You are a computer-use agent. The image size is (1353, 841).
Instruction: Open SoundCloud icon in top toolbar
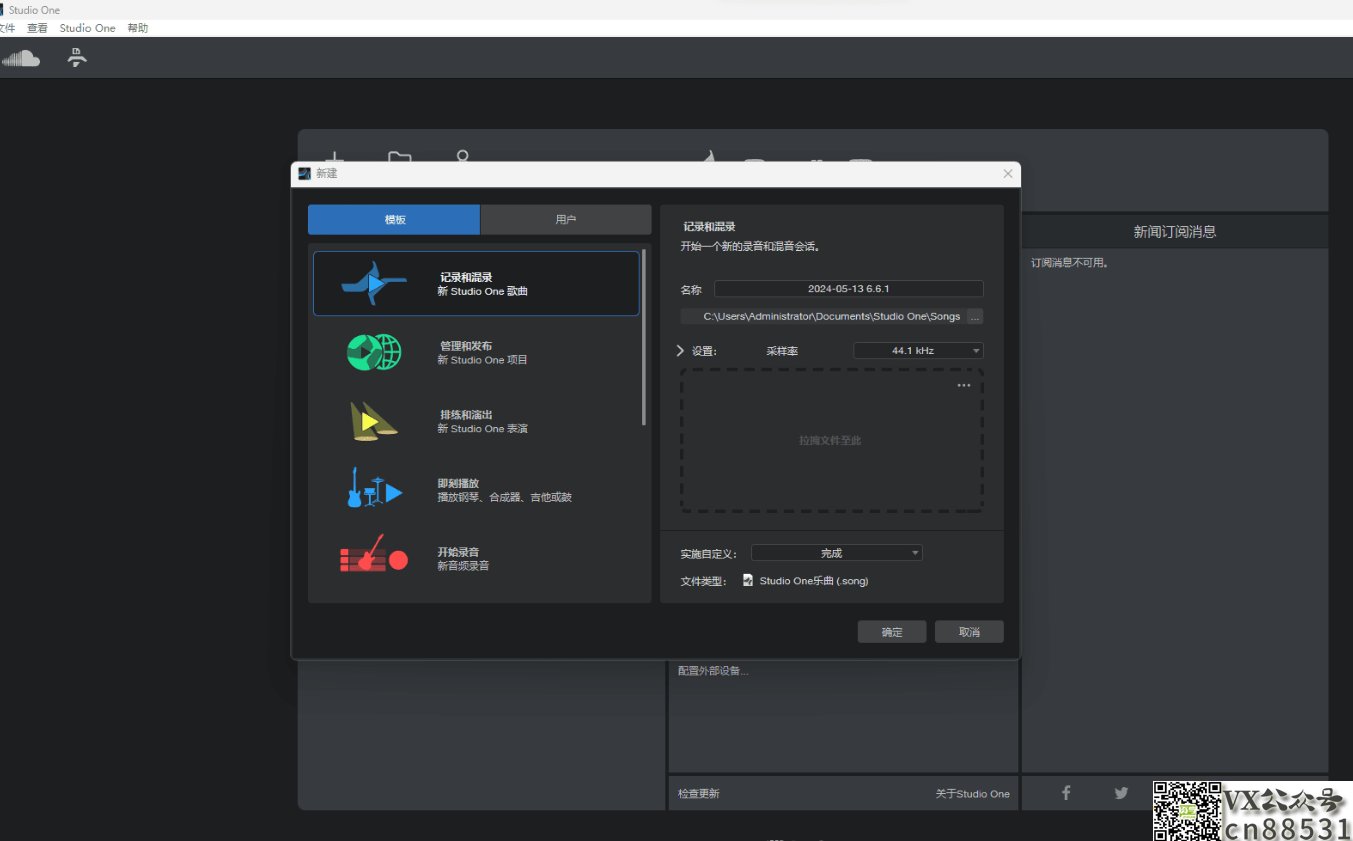20,58
